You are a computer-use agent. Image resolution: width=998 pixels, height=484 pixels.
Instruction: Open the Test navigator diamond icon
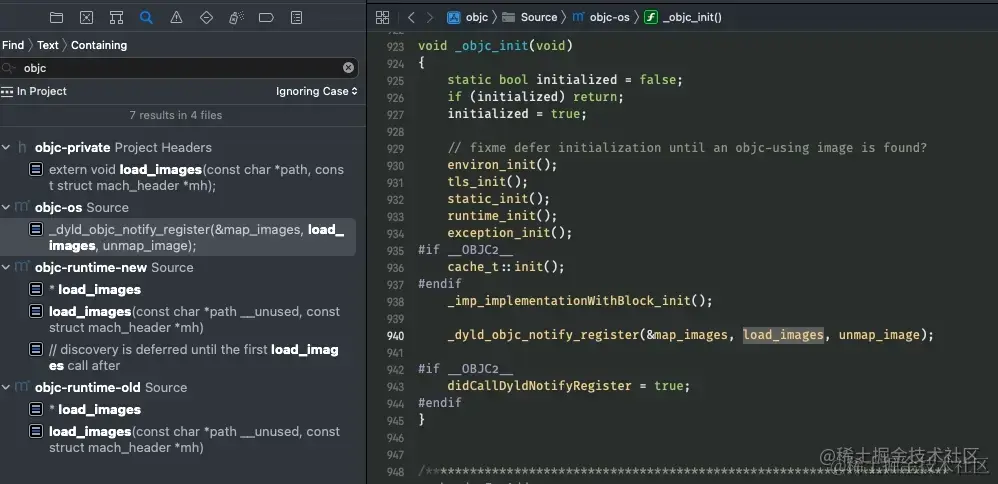206,18
